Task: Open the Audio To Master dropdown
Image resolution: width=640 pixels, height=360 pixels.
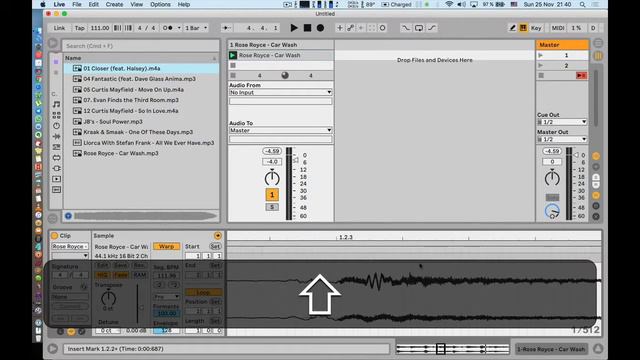Action: click(x=280, y=131)
